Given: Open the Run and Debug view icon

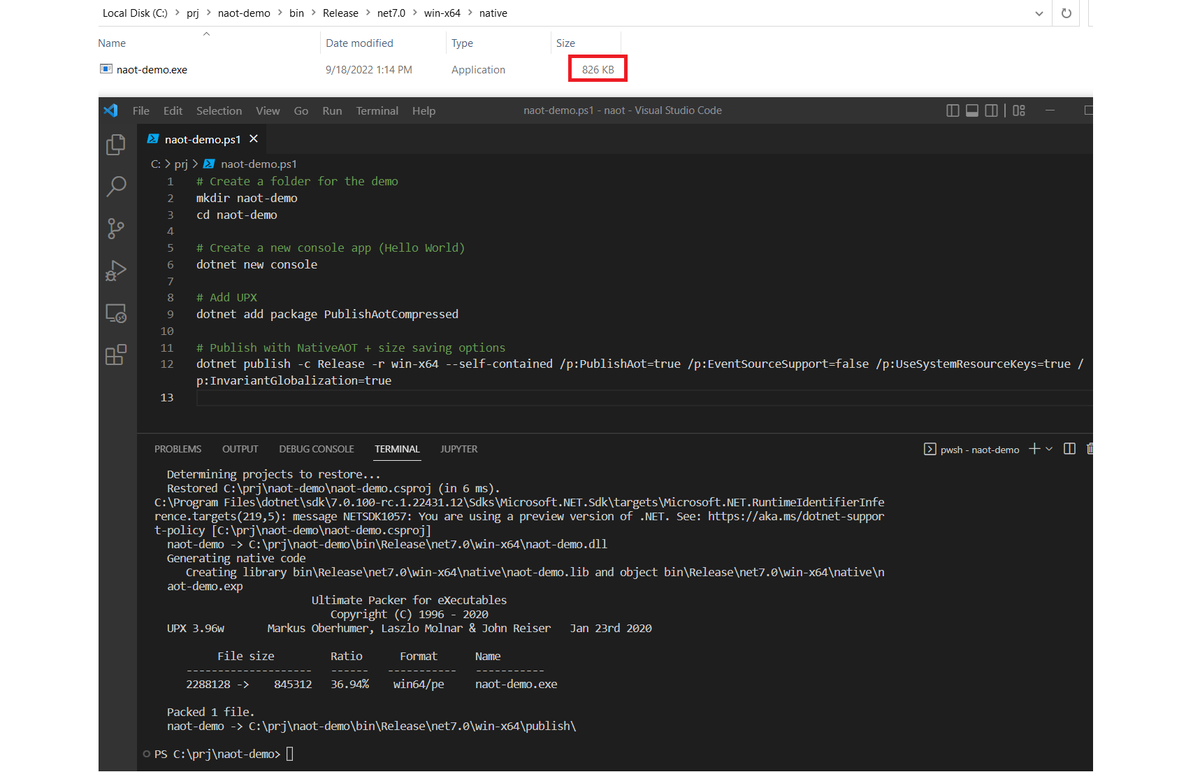Looking at the screenshot, I should (116, 270).
